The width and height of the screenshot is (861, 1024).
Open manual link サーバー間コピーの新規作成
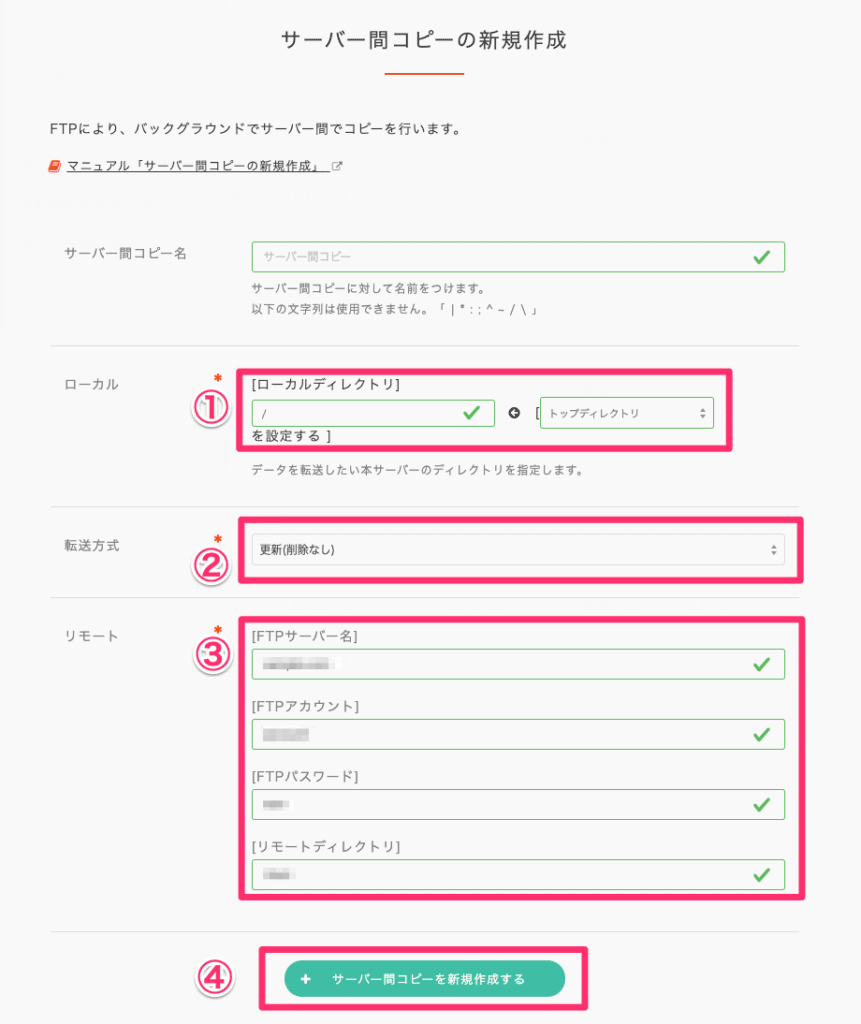(x=197, y=166)
